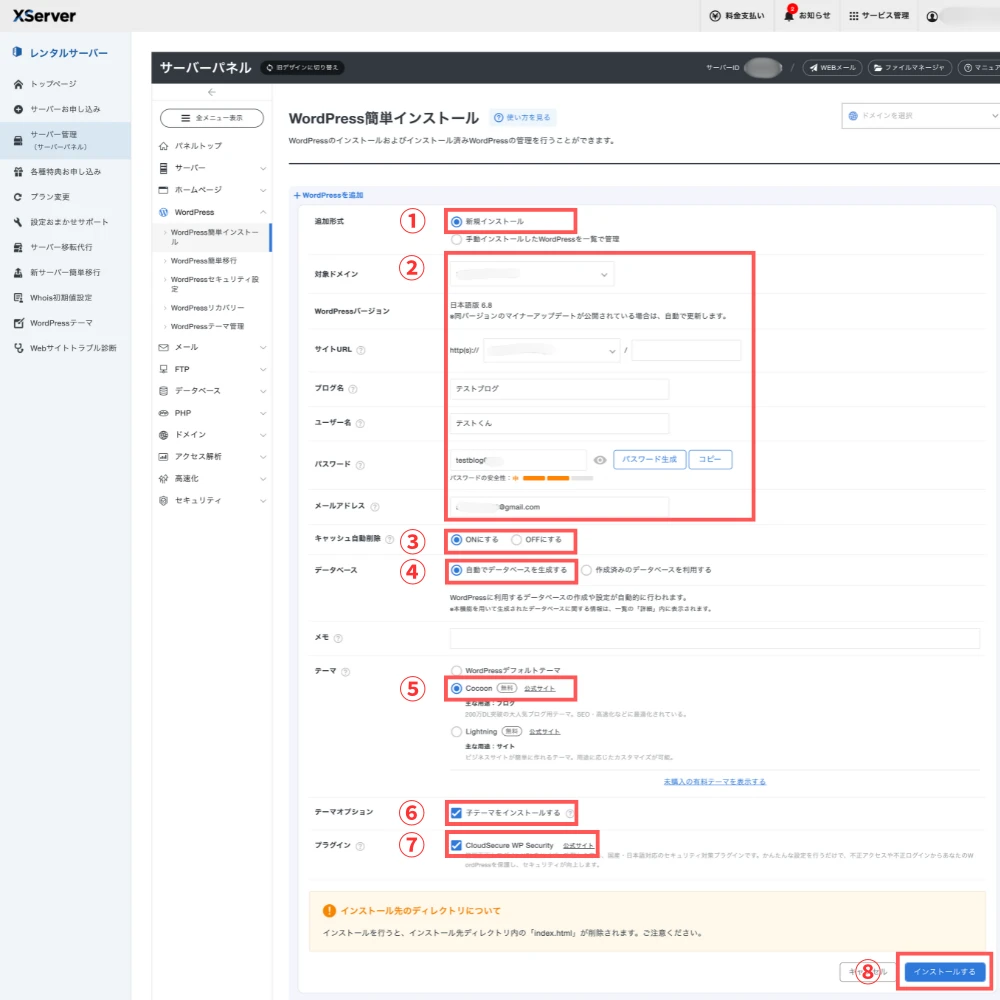Click the envelope icon beside メール
This screenshot has width=1000, height=1000.
tap(163, 348)
